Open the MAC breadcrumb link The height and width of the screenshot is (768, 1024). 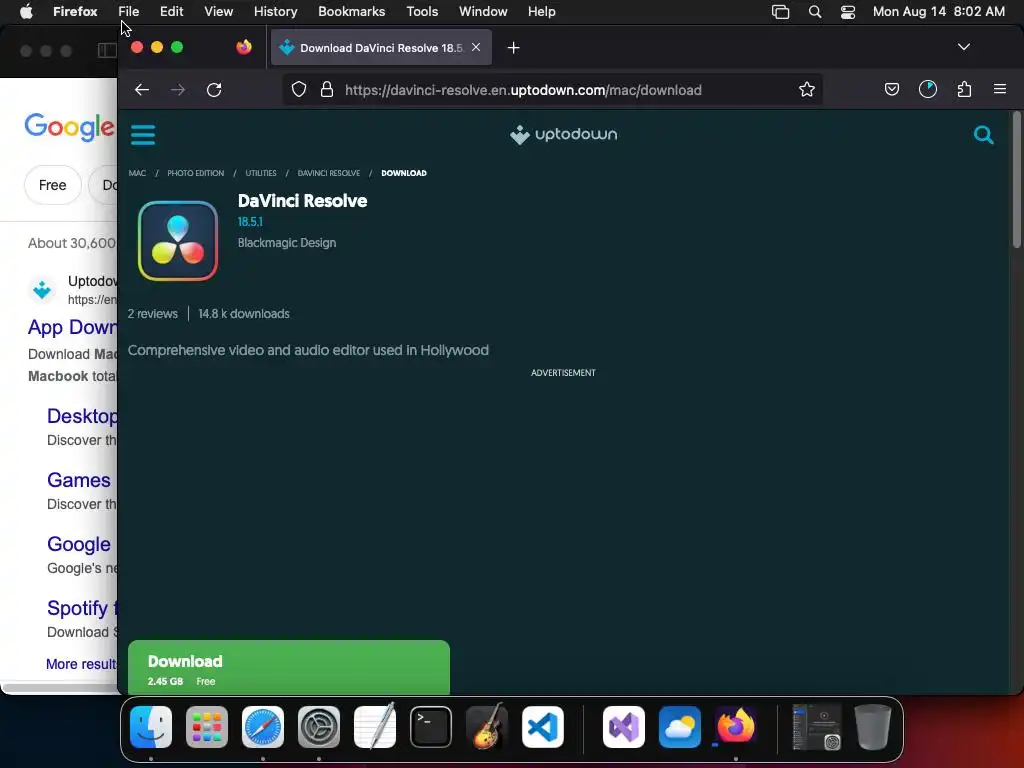(137, 173)
